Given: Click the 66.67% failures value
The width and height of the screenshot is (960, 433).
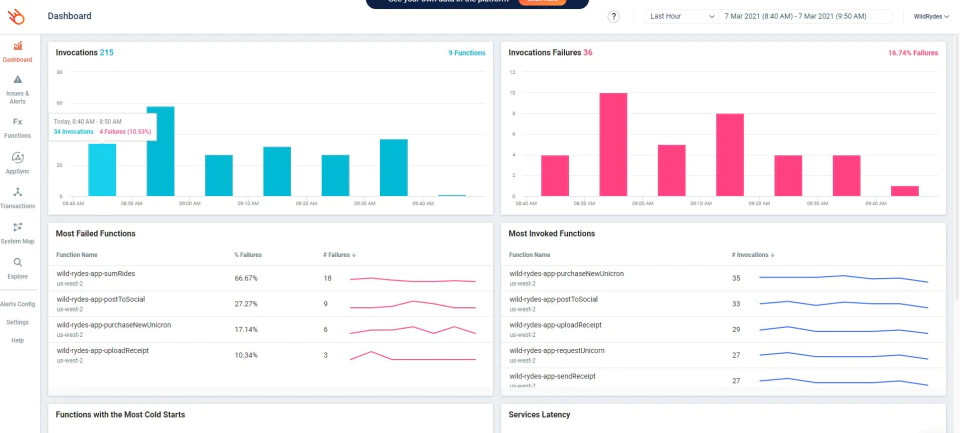Looking at the screenshot, I should (246, 278).
